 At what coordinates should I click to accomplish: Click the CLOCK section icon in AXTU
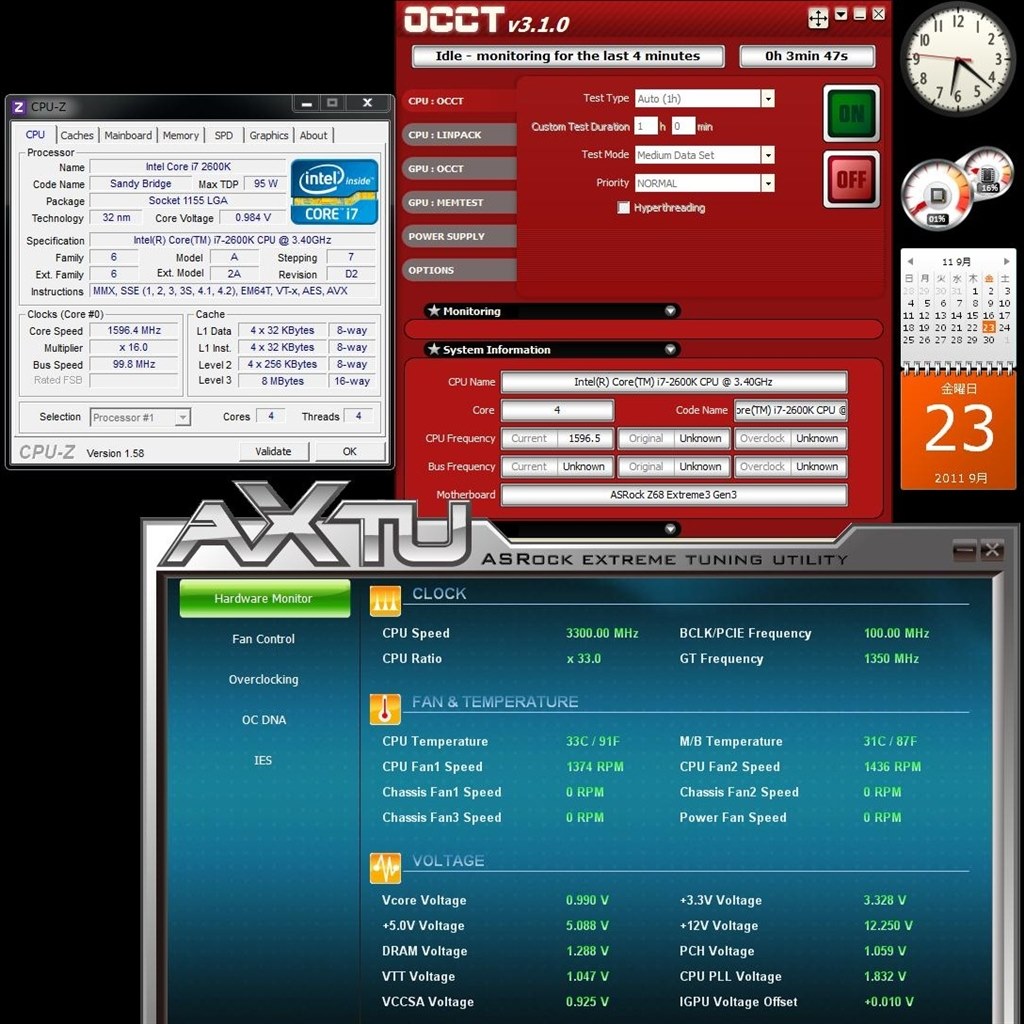[x=385, y=601]
